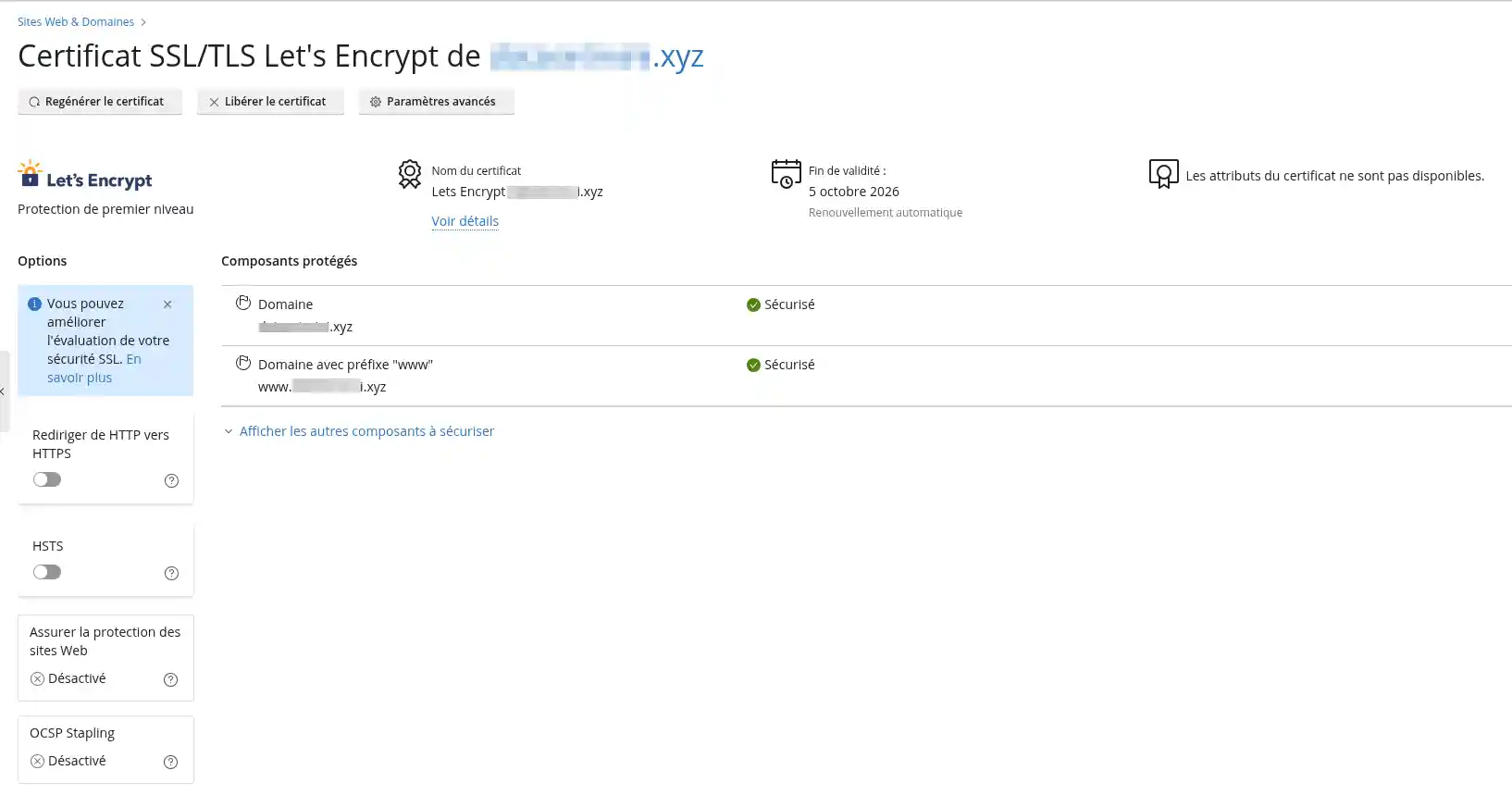Image resolution: width=1512 pixels, height=795 pixels.
Task: Click the validity calendar clock icon
Action: pos(787,174)
